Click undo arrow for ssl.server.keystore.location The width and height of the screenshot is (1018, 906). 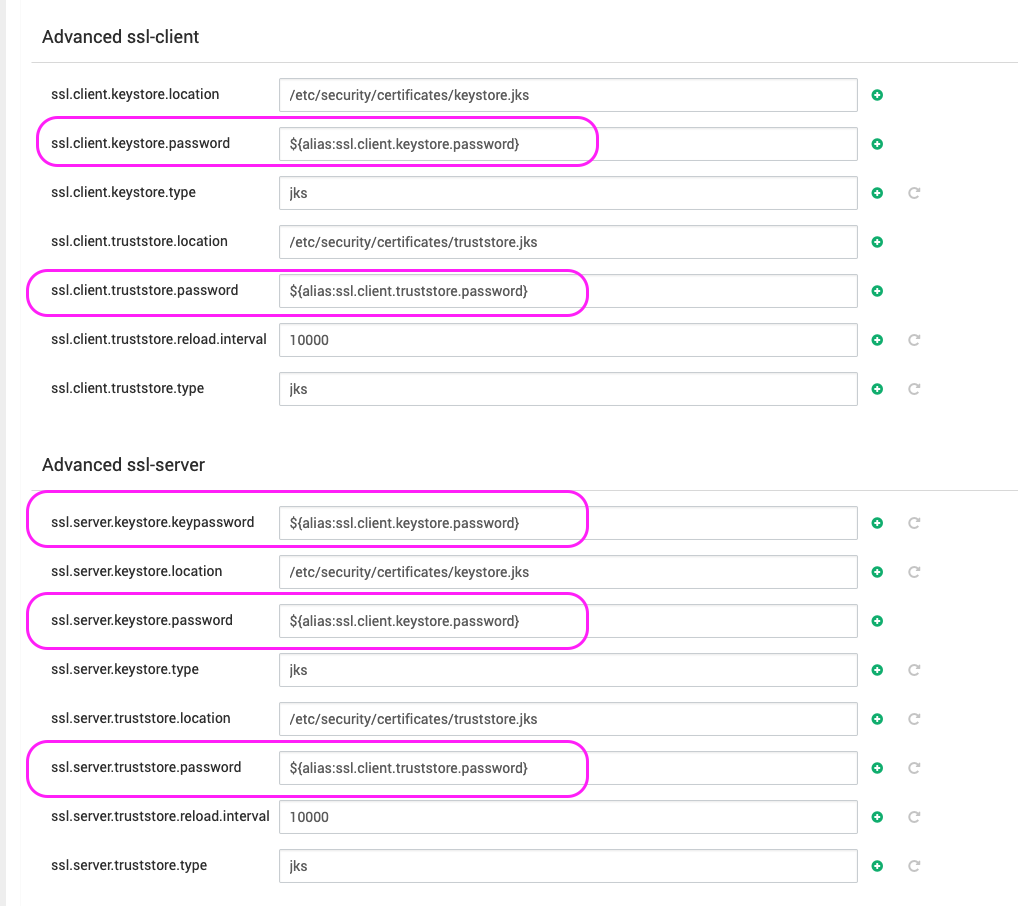(x=913, y=572)
